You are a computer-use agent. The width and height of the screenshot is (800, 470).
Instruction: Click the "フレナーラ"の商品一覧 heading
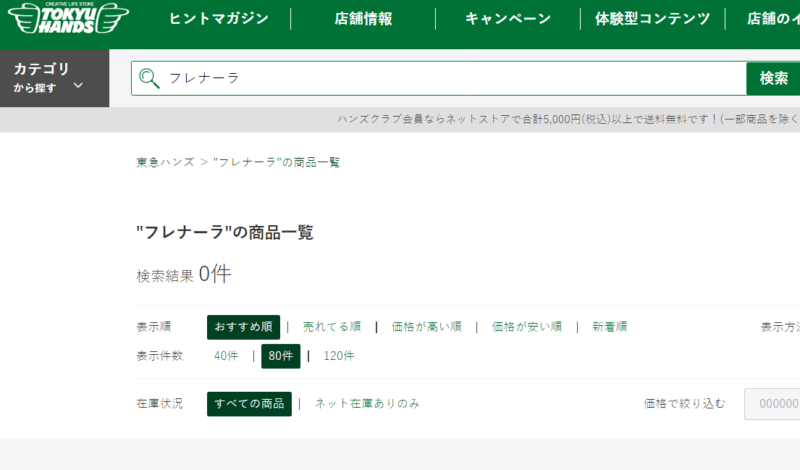click(x=225, y=233)
